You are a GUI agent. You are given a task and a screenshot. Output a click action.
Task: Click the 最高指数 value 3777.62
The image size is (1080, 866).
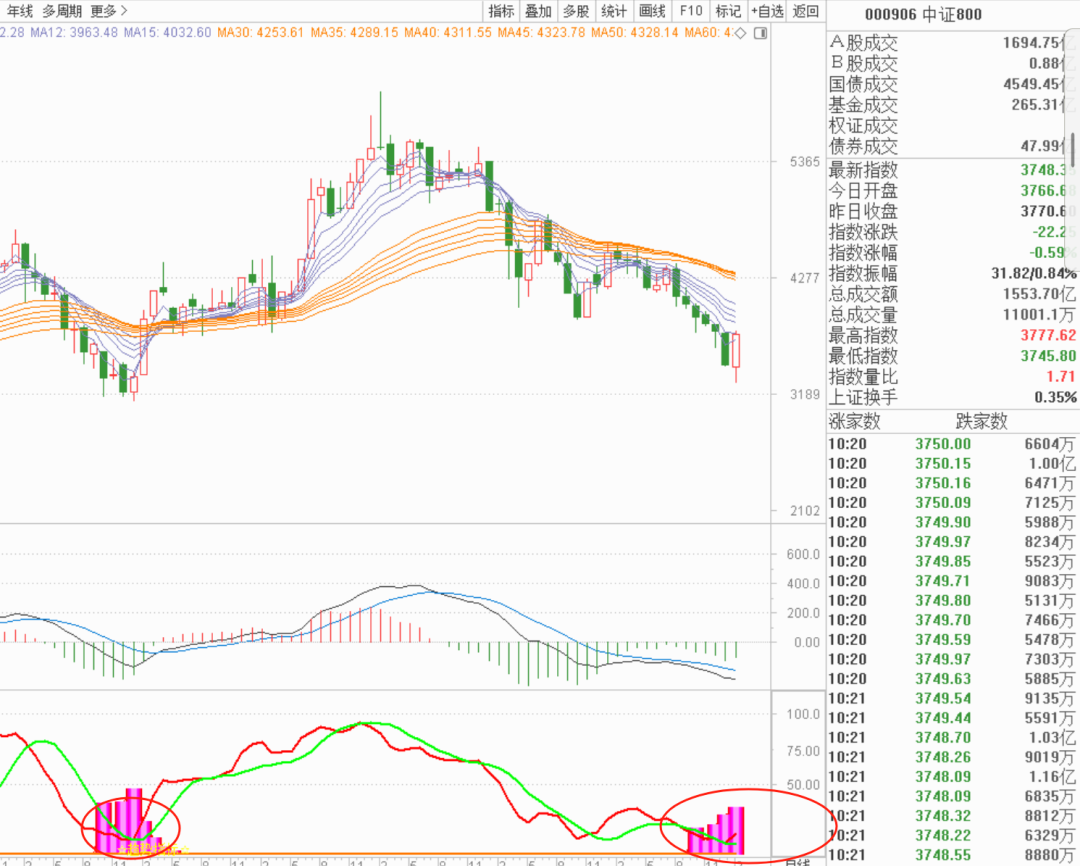1048,335
